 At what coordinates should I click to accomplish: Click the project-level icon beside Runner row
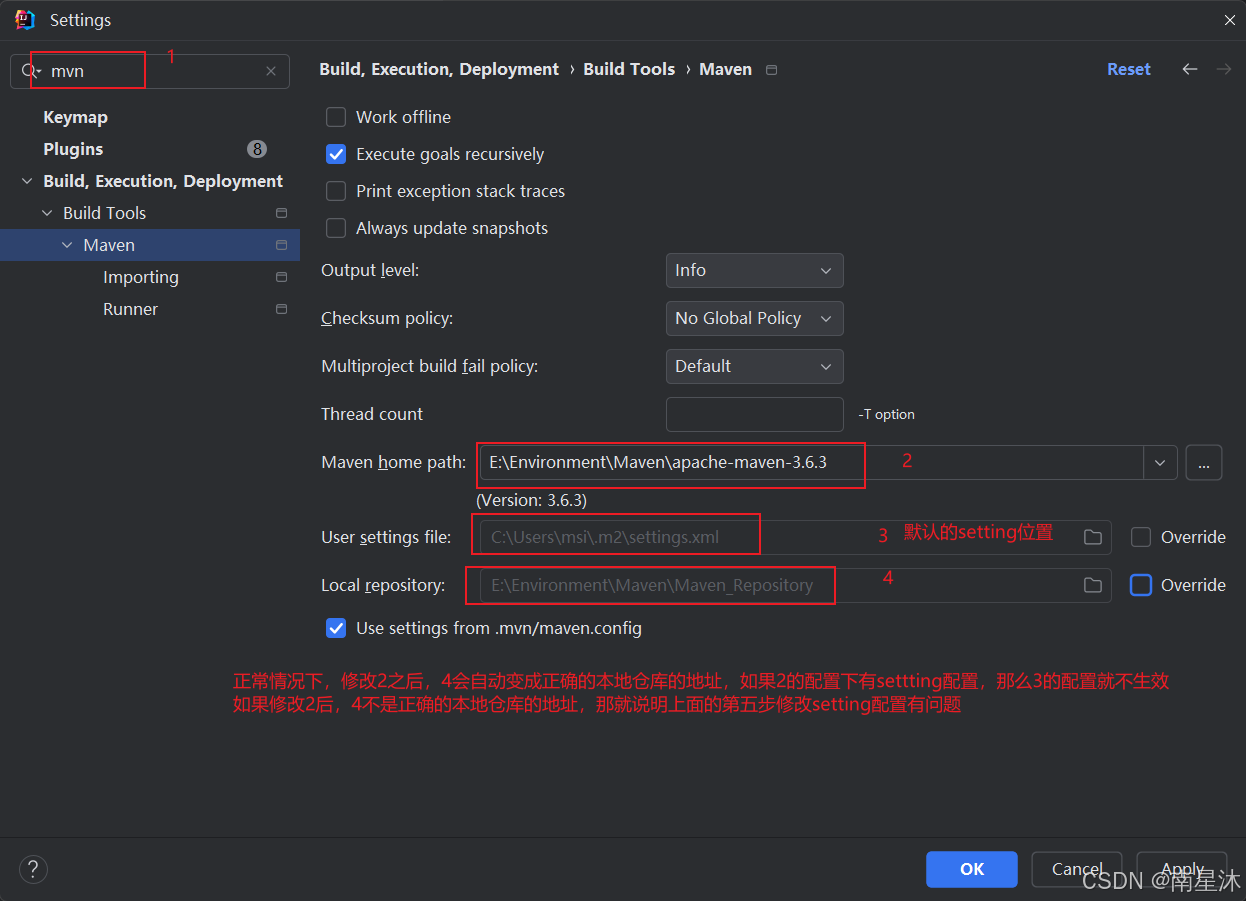click(x=281, y=309)
